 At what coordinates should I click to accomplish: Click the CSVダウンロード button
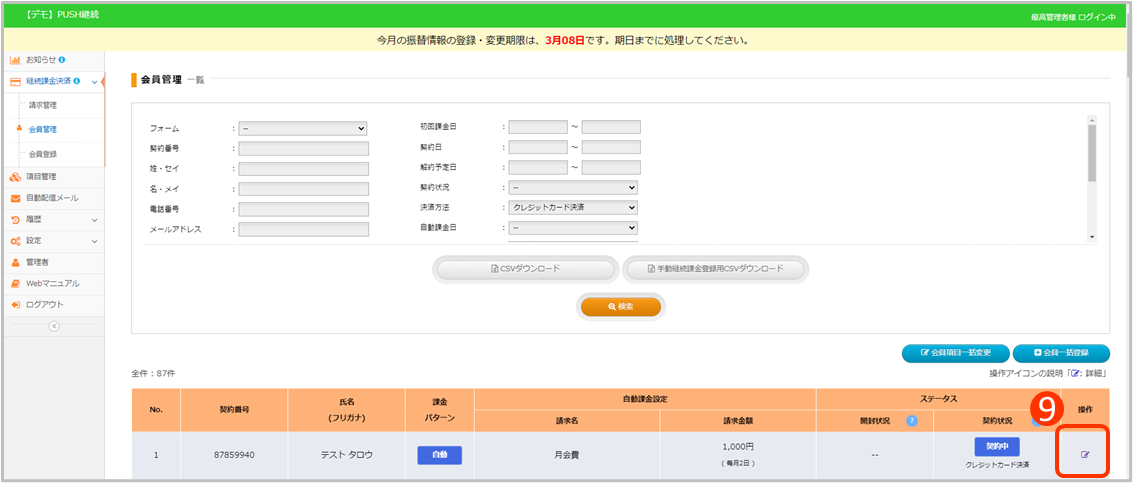point(525,269)
